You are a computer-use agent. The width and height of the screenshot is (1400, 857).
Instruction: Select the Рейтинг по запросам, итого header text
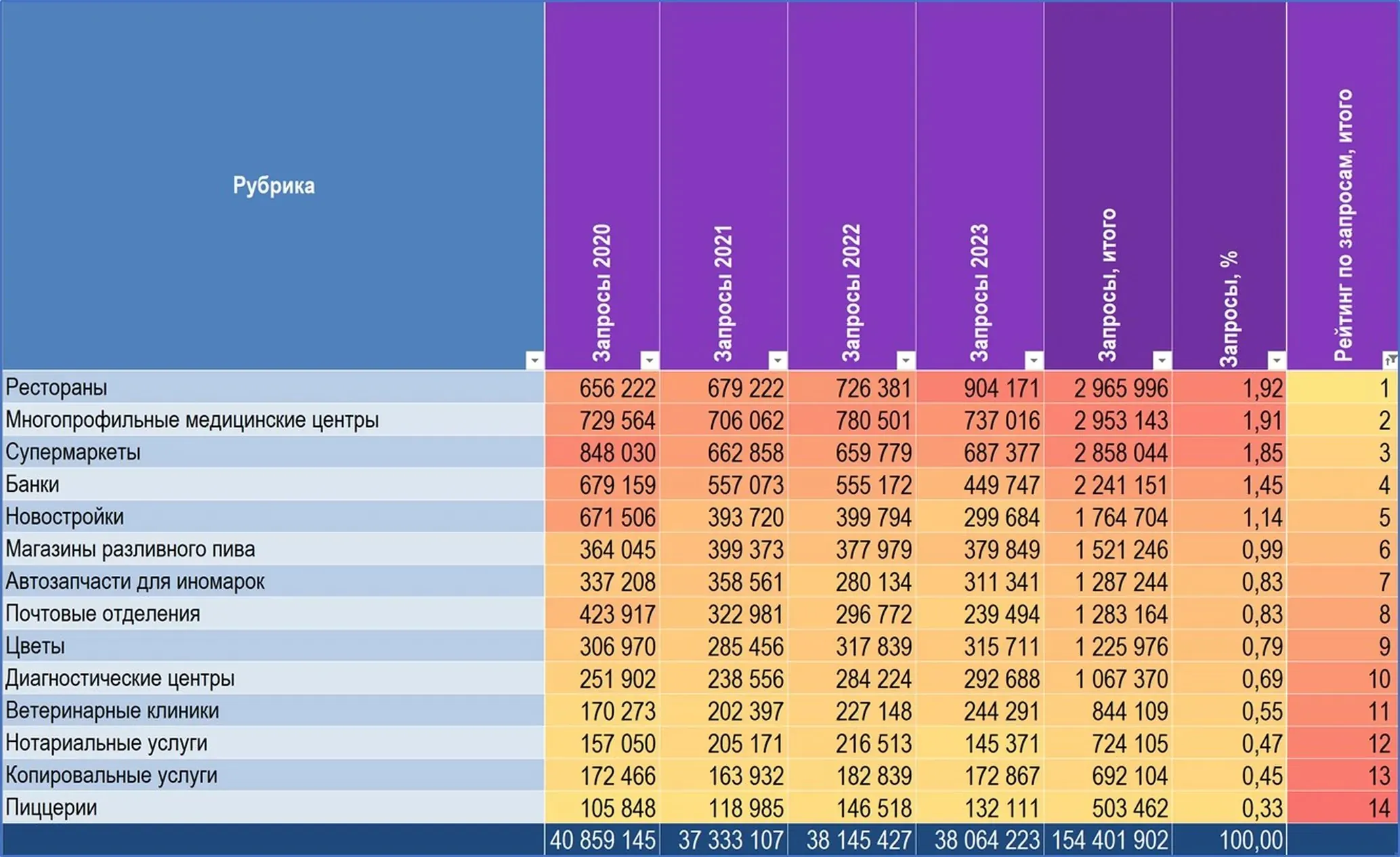1343,226
